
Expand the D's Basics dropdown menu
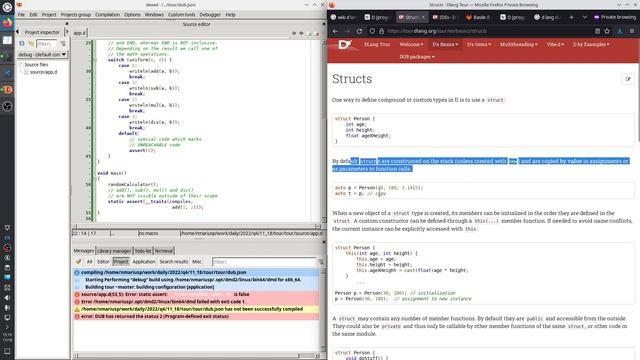pyautogui.click(x=445, y=44)
